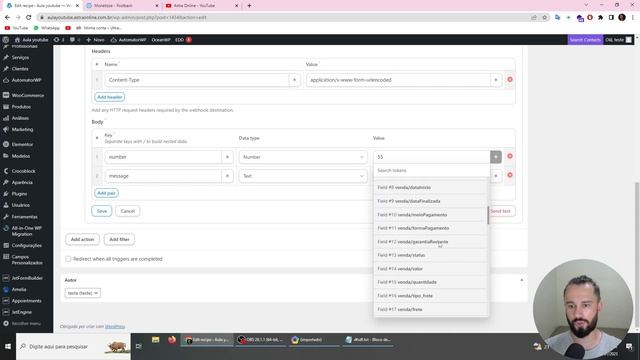640x360 pixels.
Task: Select token Field #9 venda/dataFinalizada
Action: coord(431,201)
